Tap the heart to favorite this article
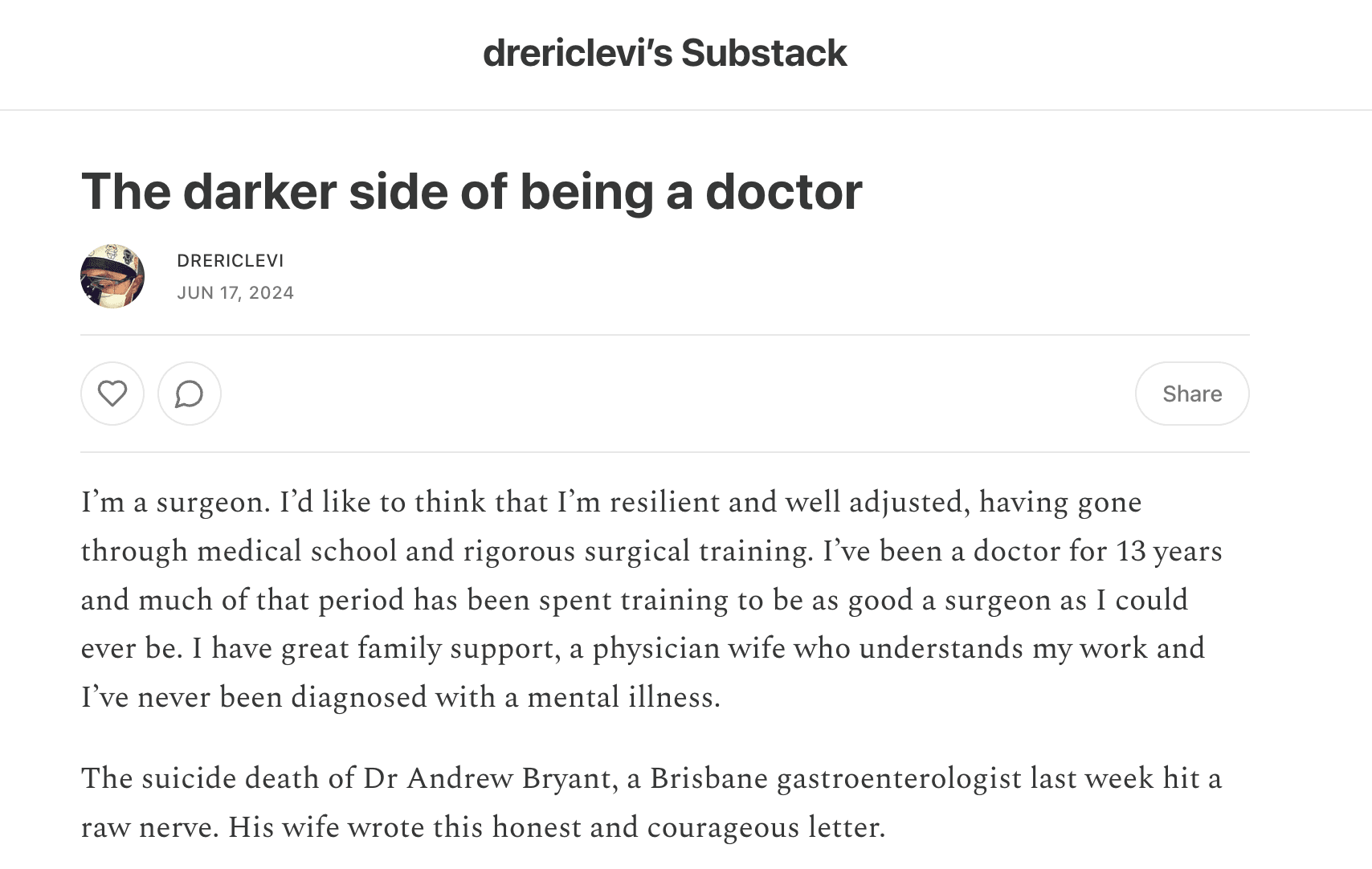The height and width of the screenshot is (869, 1372). point(112,394)
